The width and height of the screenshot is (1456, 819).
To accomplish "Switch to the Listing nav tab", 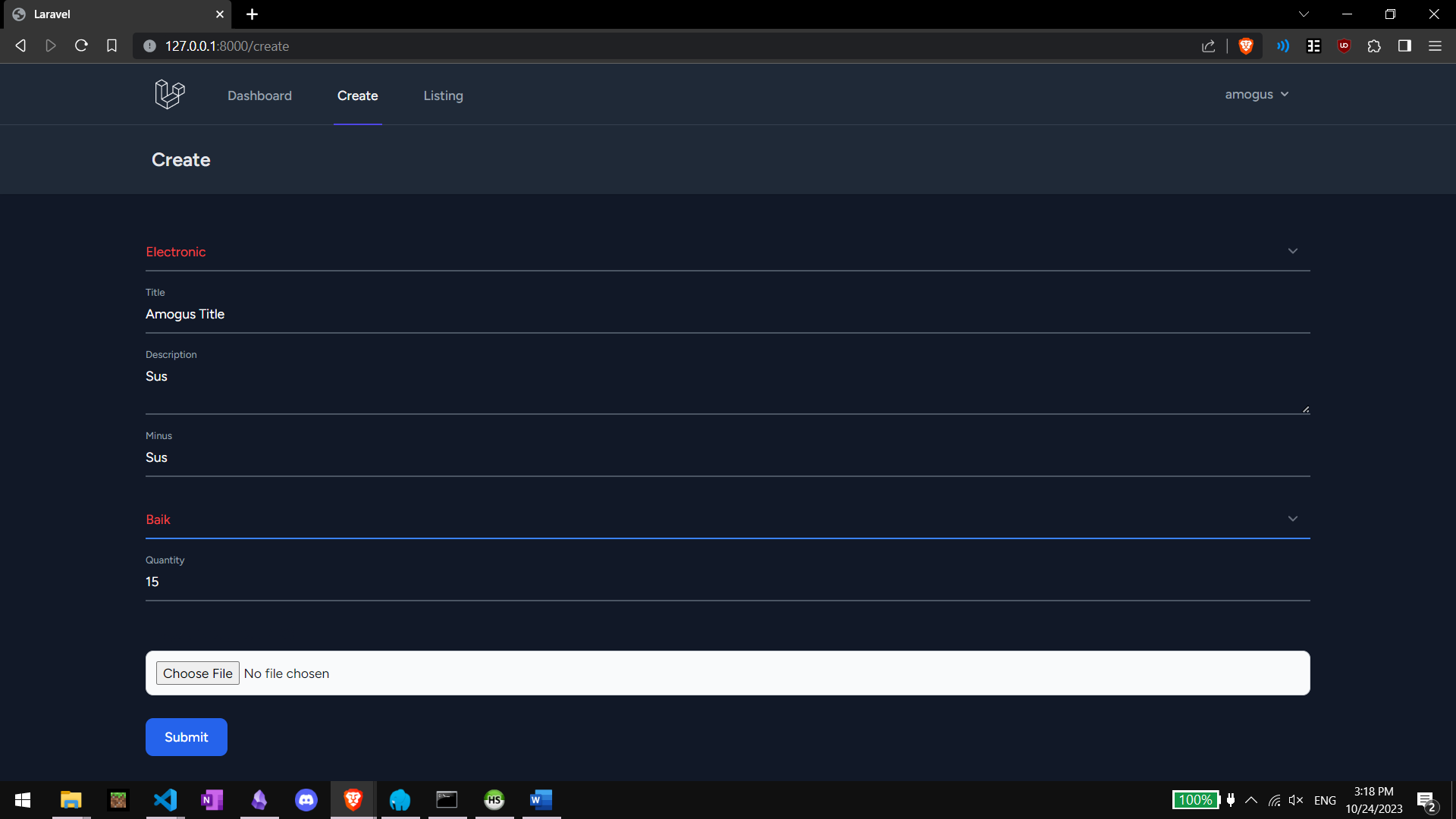I will (443, 96).
